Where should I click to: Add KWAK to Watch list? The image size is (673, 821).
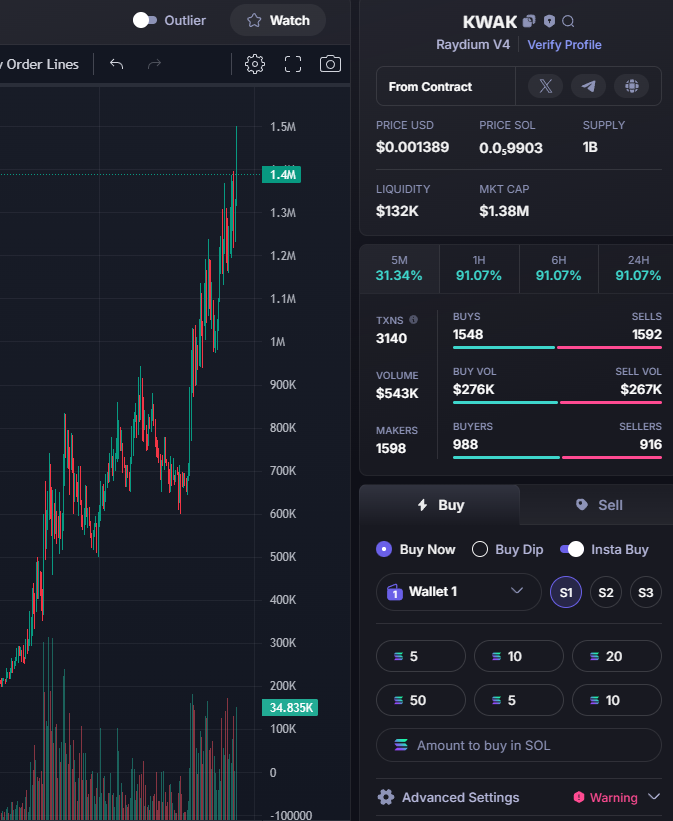pyautogui.click(x=278, y=20)
